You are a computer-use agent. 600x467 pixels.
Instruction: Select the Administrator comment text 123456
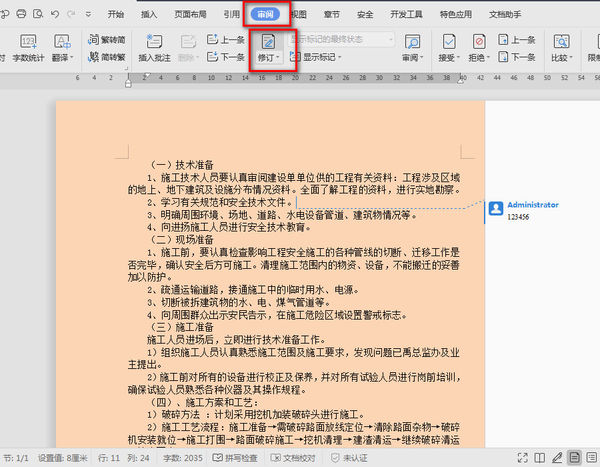click(518, 217)
